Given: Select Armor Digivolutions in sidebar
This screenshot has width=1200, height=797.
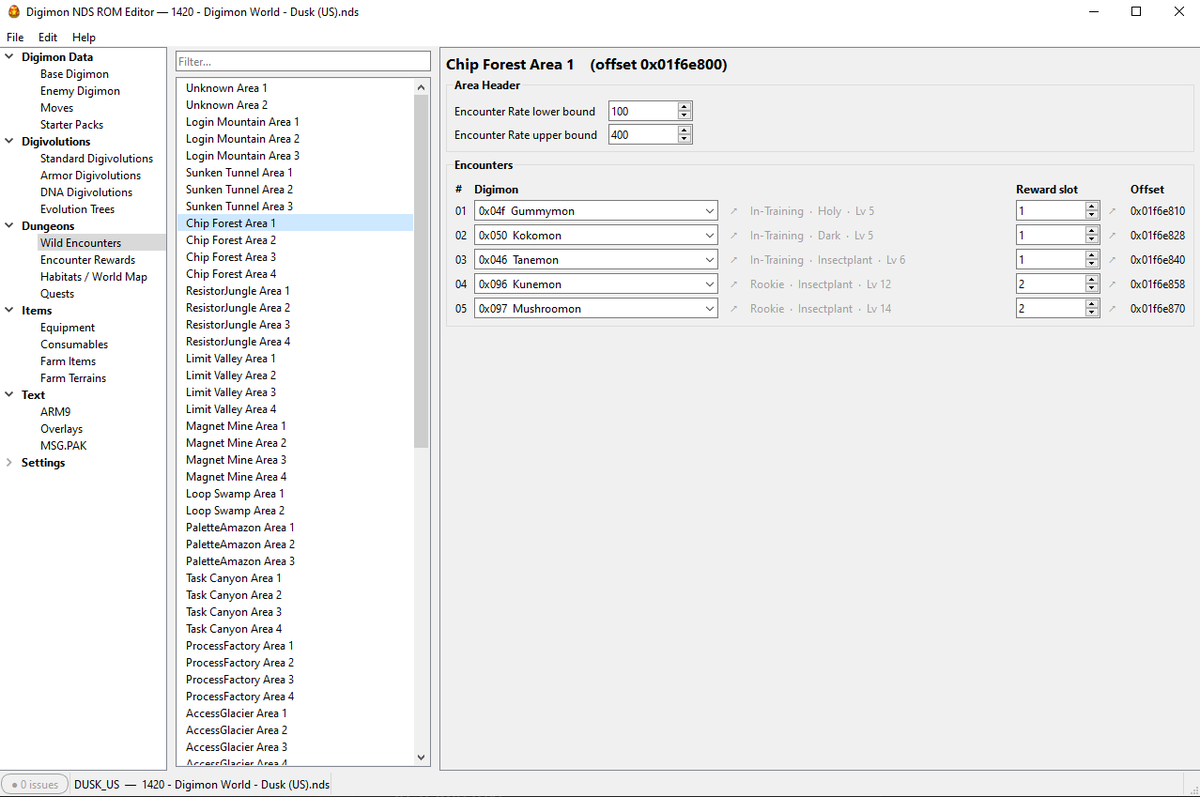Looking at the screenshot, I should 91,176.
